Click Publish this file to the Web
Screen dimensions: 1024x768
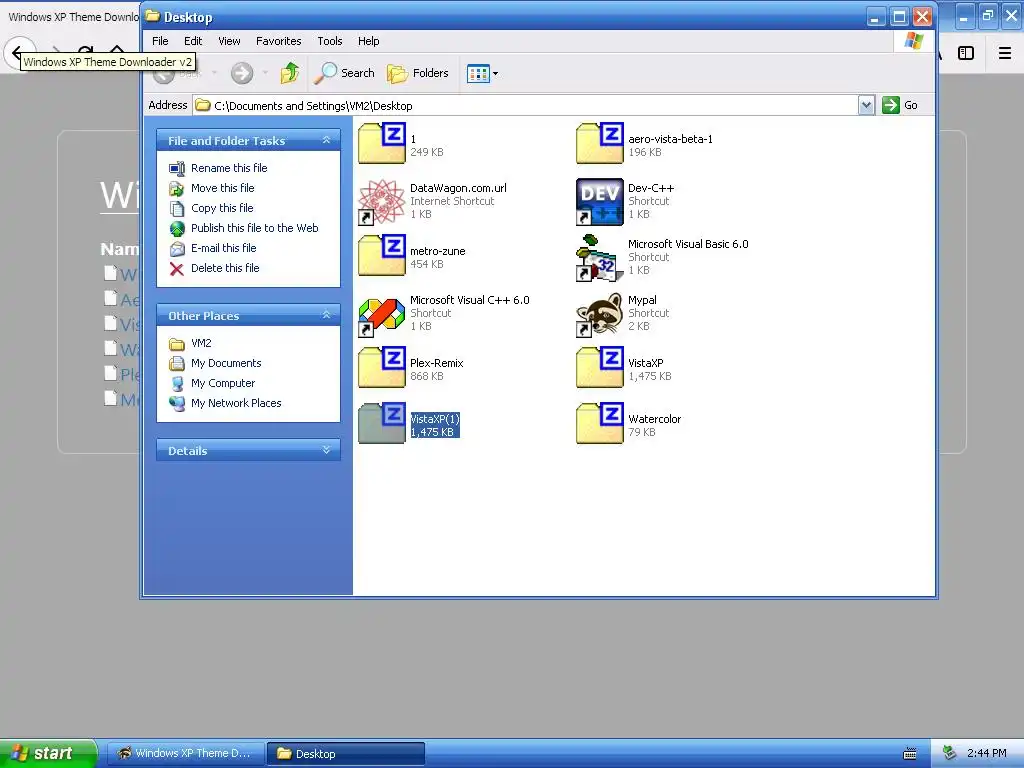pyautogui.click(x=255, y=228)
